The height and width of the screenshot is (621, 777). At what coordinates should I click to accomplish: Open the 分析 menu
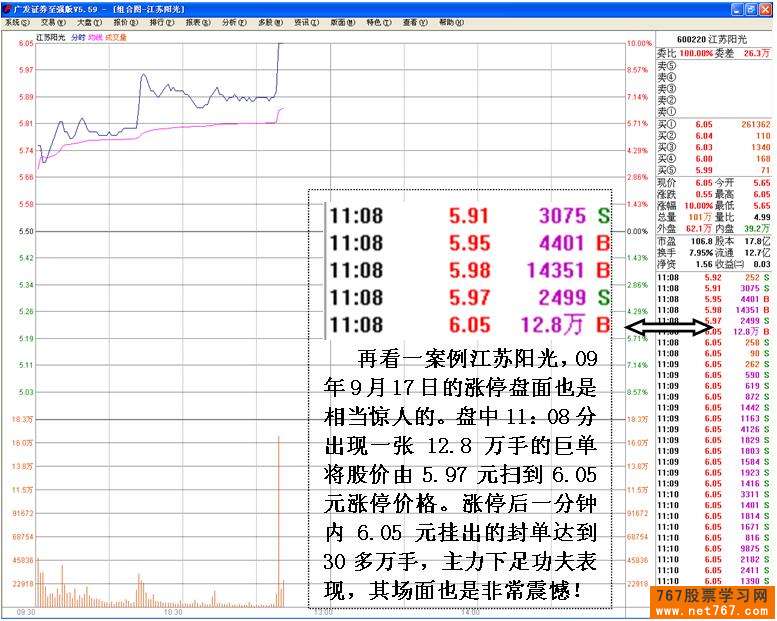pos(231,21)
